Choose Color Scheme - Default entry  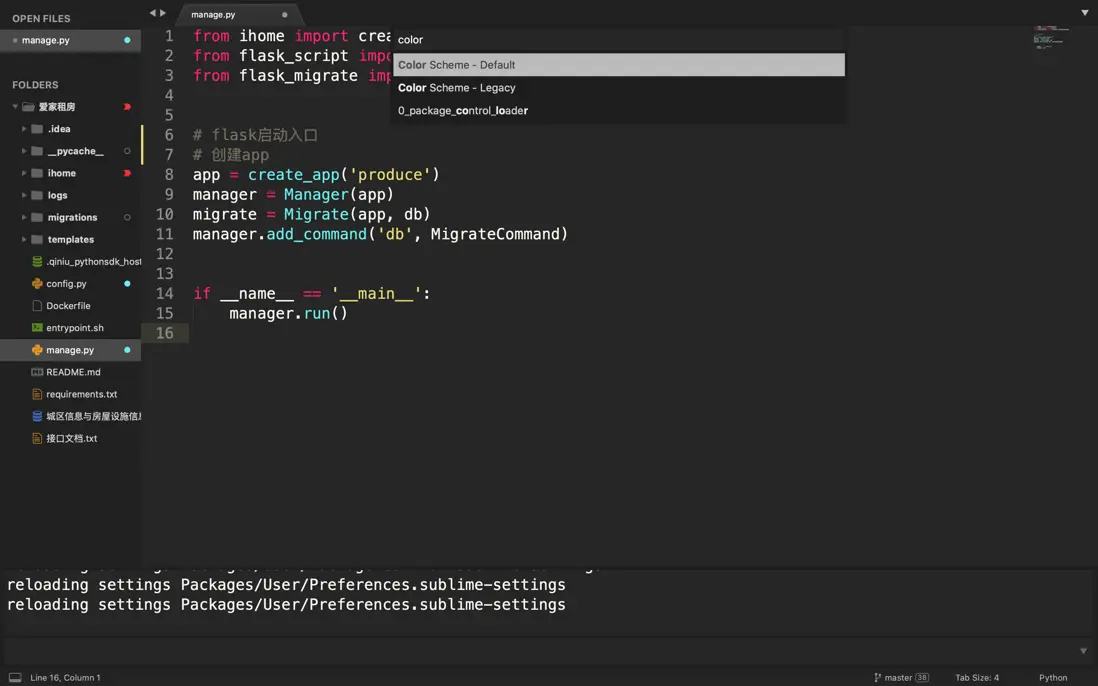(x=618, y=65)
